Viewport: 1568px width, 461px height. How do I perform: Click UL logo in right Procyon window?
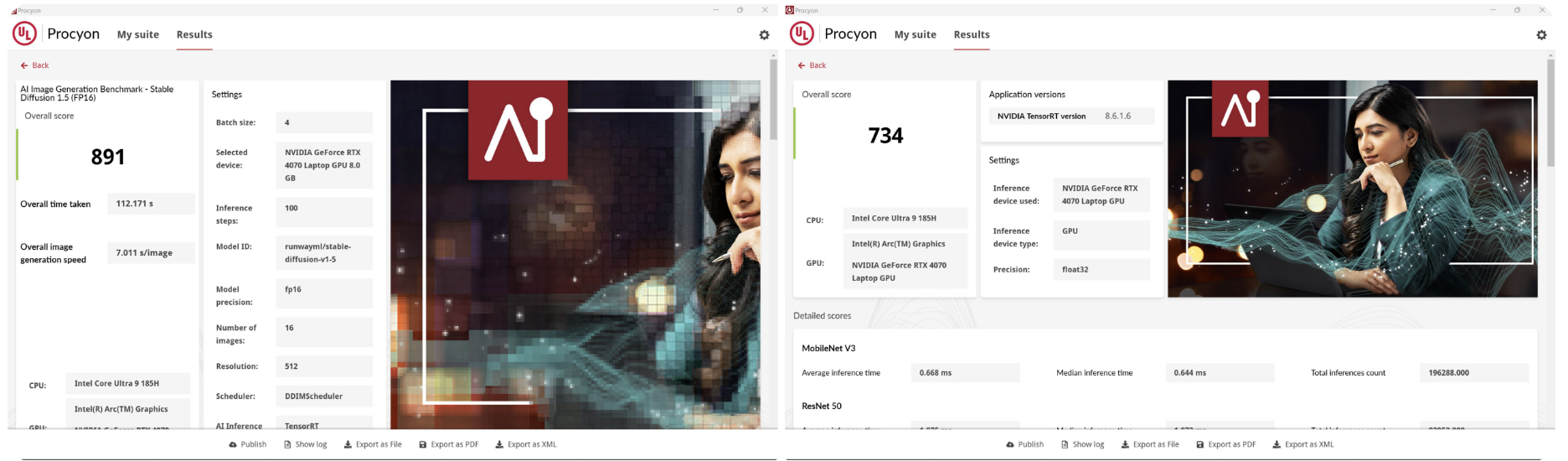point(802,34)
